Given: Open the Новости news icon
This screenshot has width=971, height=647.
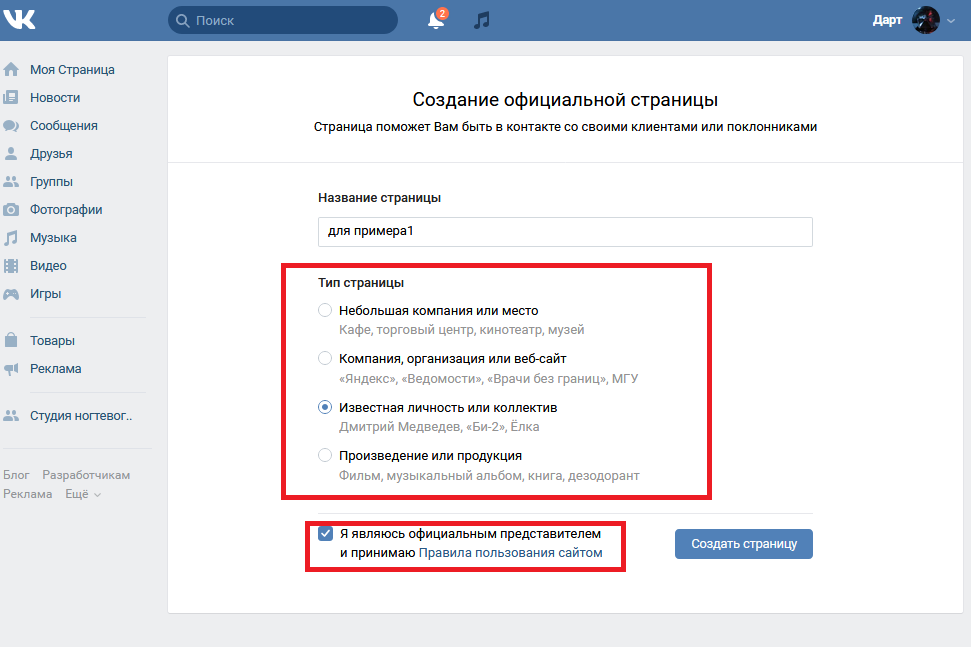Looking at the screenshot, I should 11,98.
